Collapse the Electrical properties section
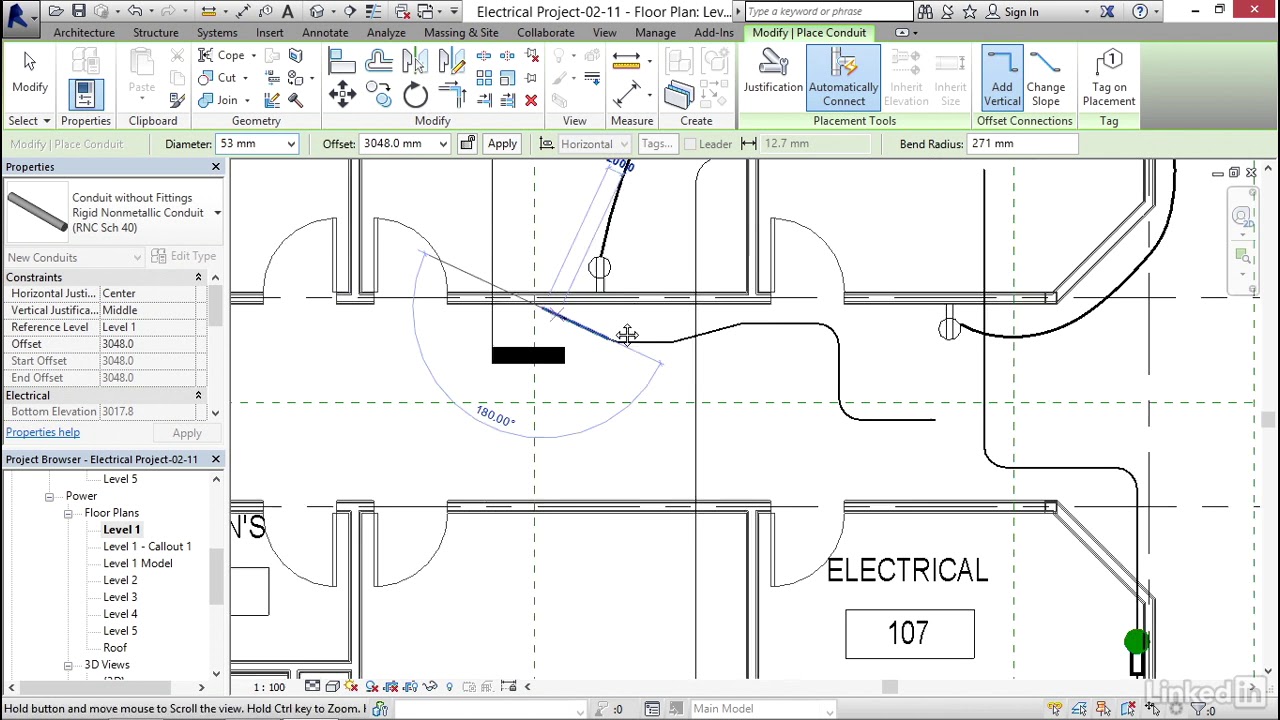Viewport: 1280px width, 720px height. pos(198,395)
